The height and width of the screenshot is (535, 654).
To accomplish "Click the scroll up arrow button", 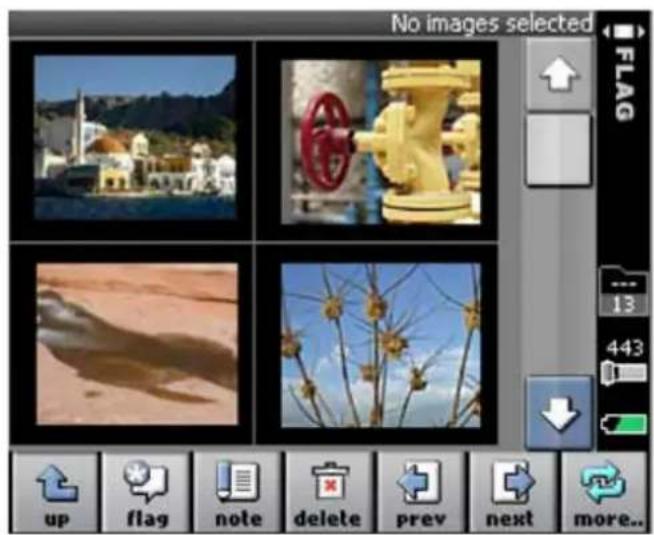I will point(558,74).
